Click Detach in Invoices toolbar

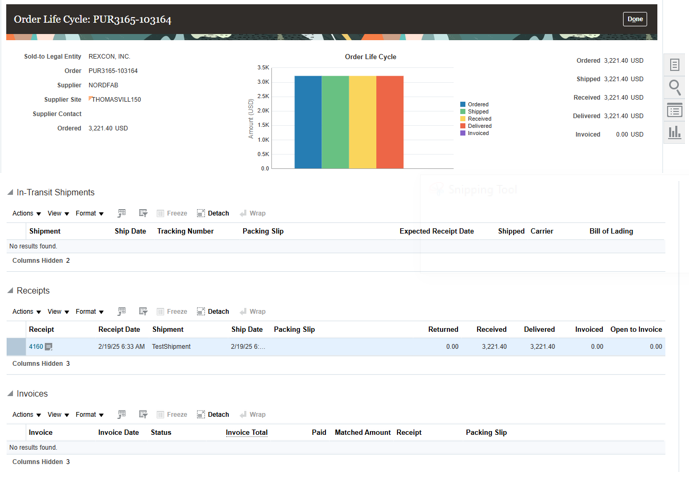tap(213, 415)
